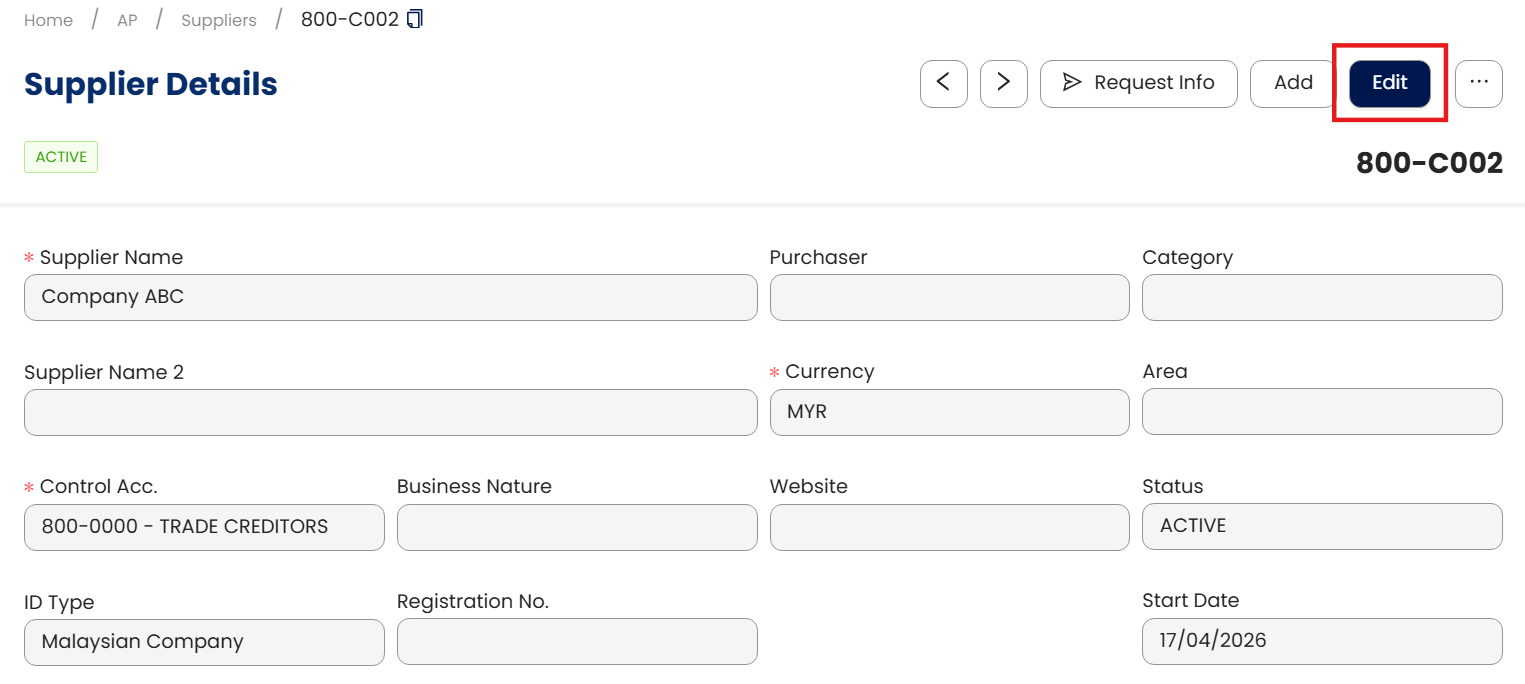Navigate to Home breadcrumb
Image resolution: width=1525 pixels, height=684 pixels.
coord(48,20)
